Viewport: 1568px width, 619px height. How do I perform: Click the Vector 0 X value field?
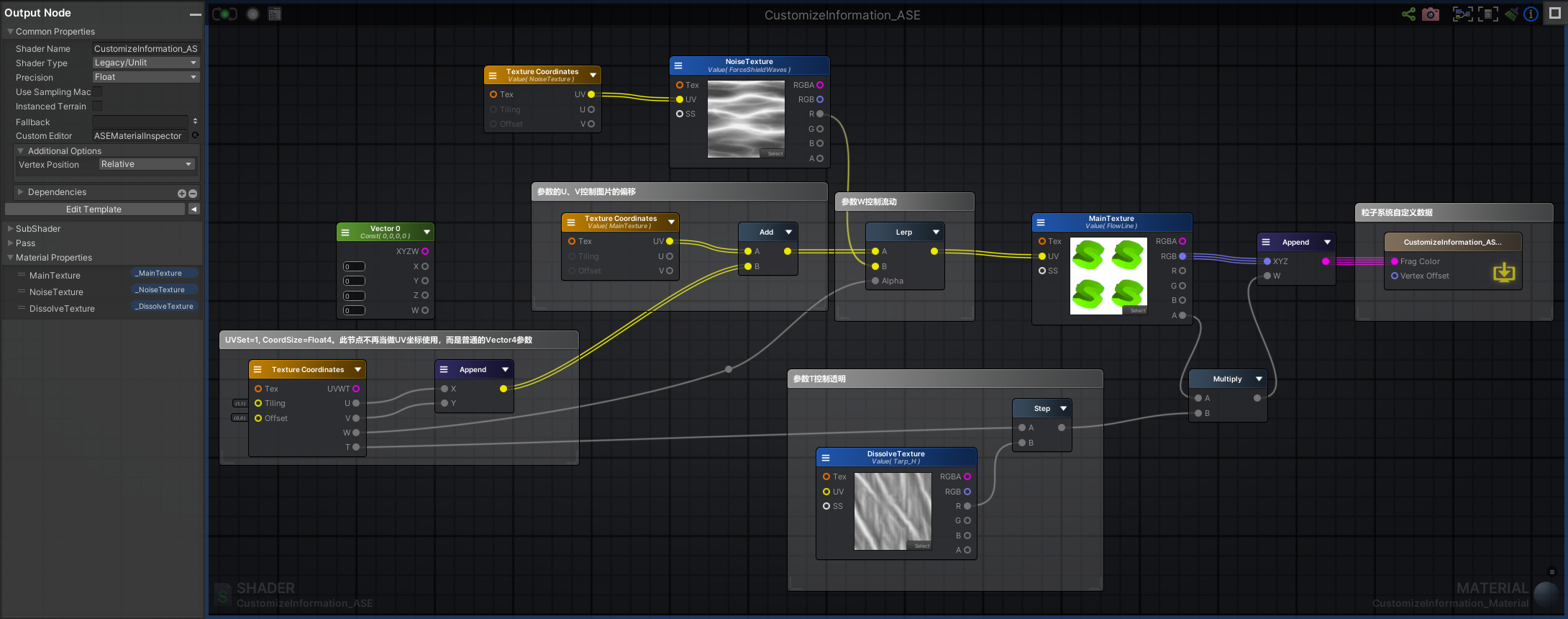[354, 266]
